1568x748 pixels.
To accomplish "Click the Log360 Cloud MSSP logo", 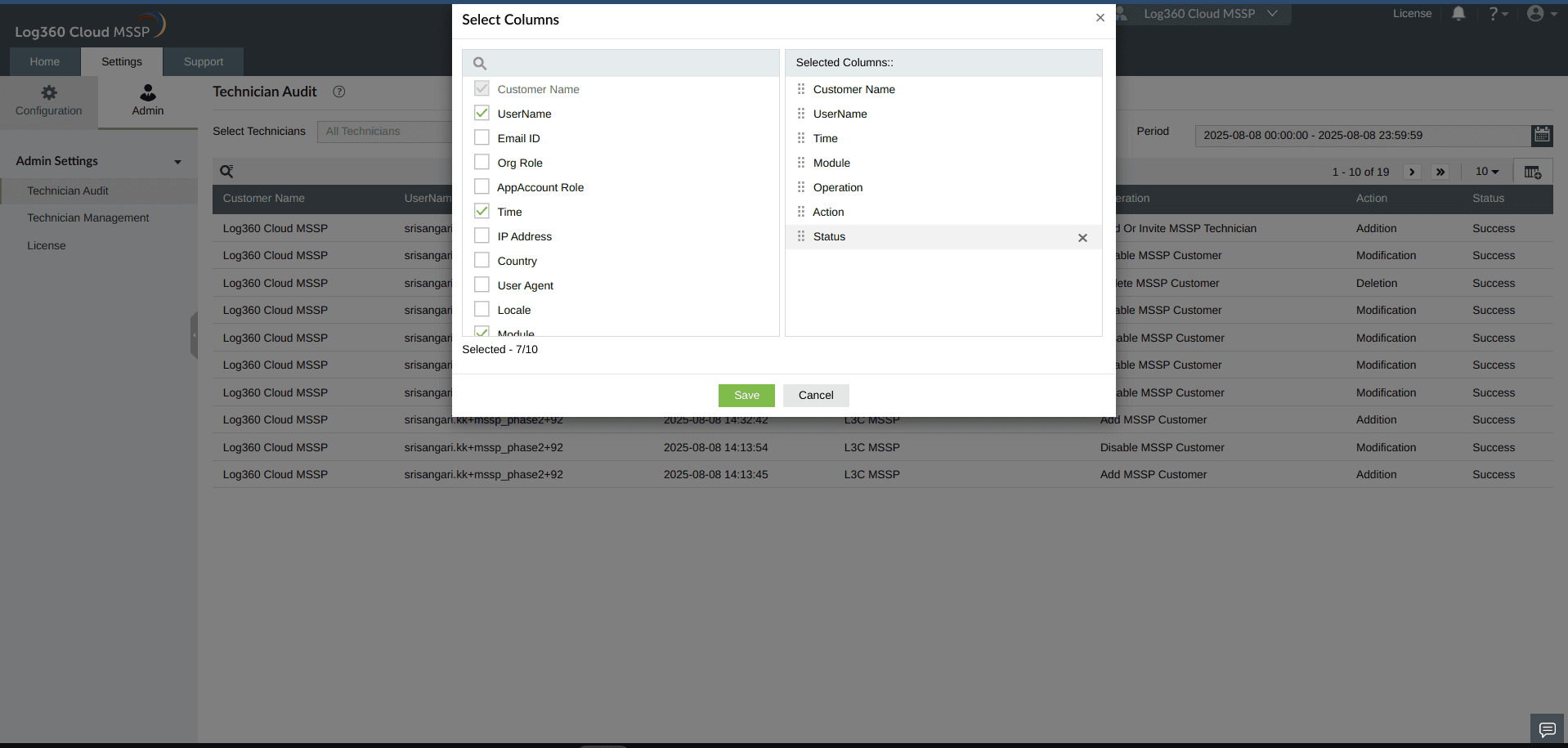I will [90, 27].
